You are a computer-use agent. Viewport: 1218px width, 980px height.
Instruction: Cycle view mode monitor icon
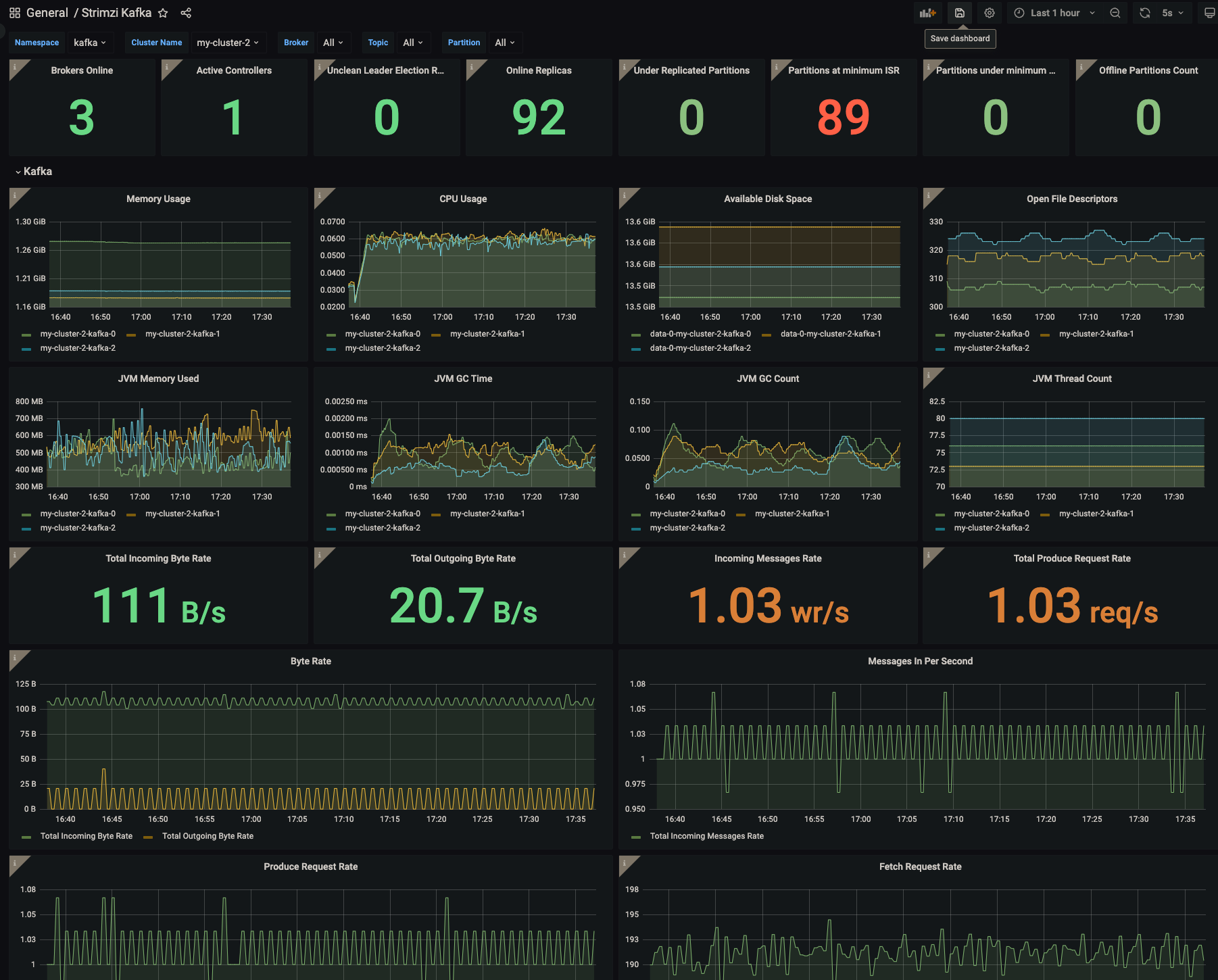point(1209,13)
